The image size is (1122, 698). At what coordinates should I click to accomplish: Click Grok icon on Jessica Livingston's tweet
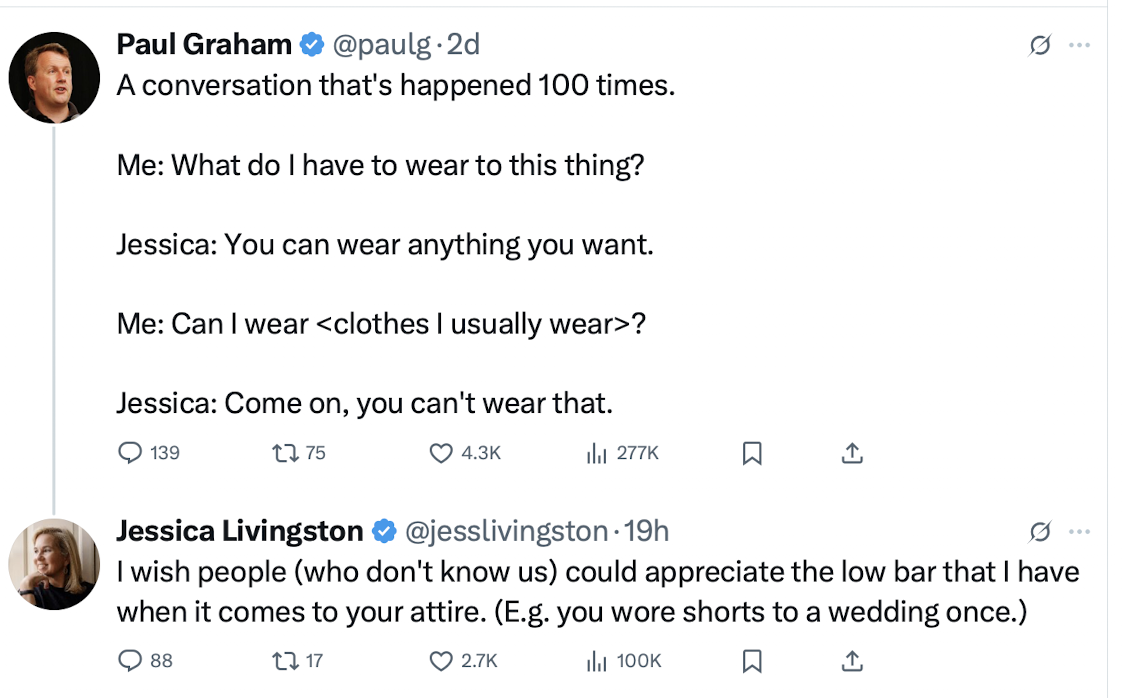[x=1040, y=530]
